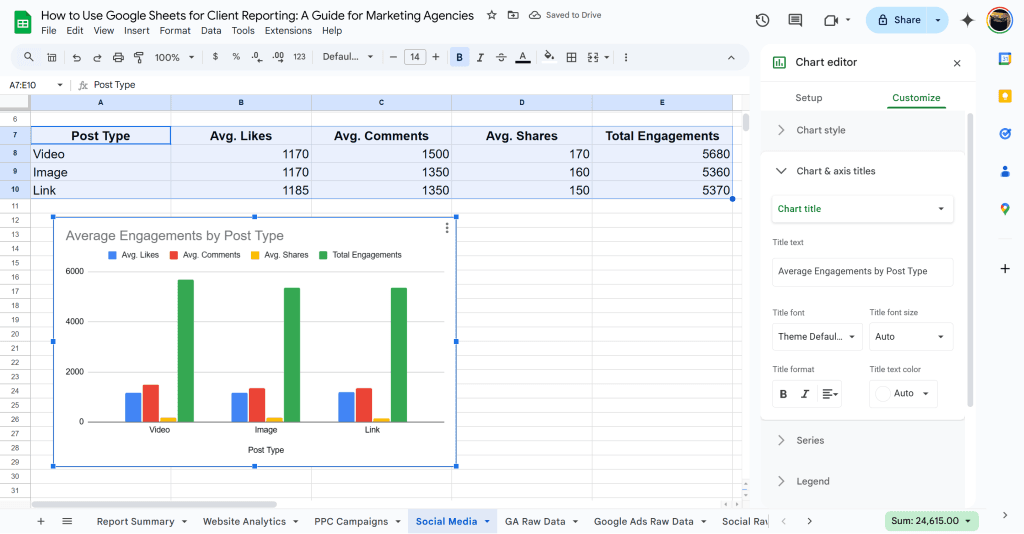1024x534 pixels.
Task: Open Contacts side panel icon
Action: coord(1005,172)
